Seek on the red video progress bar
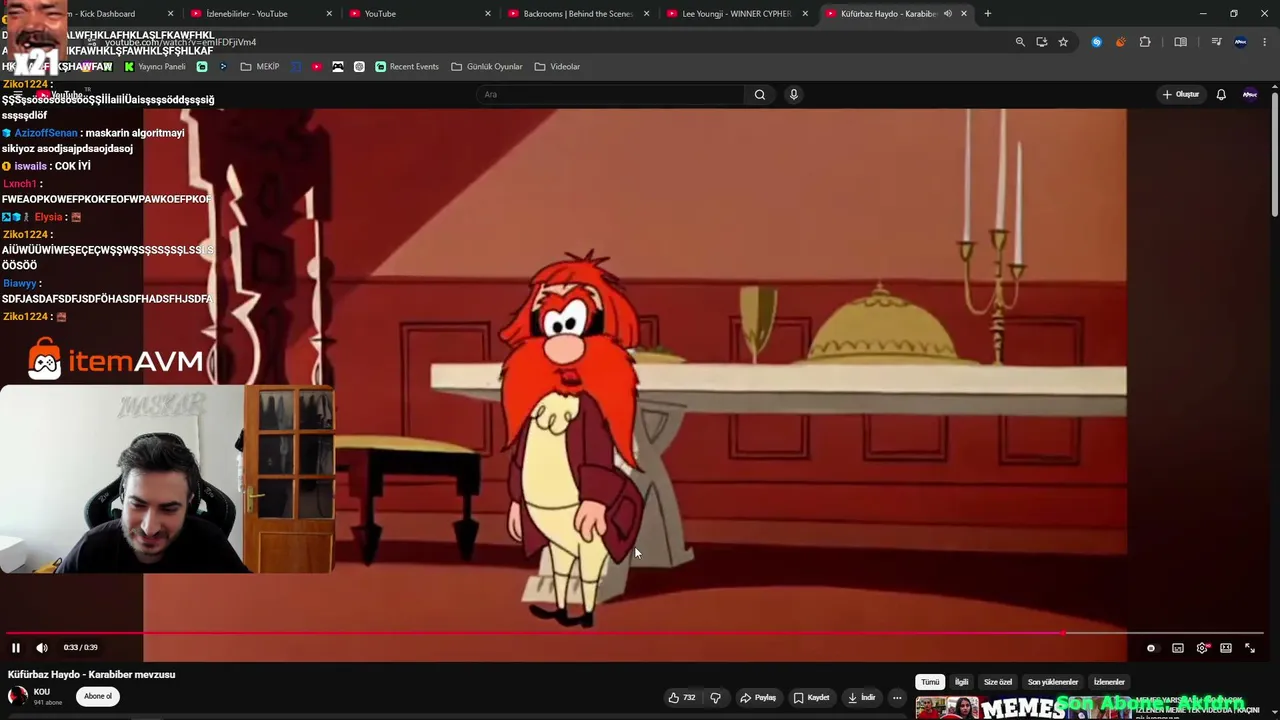This screenshot has width=1280, height=720. (x=636, y=633)
